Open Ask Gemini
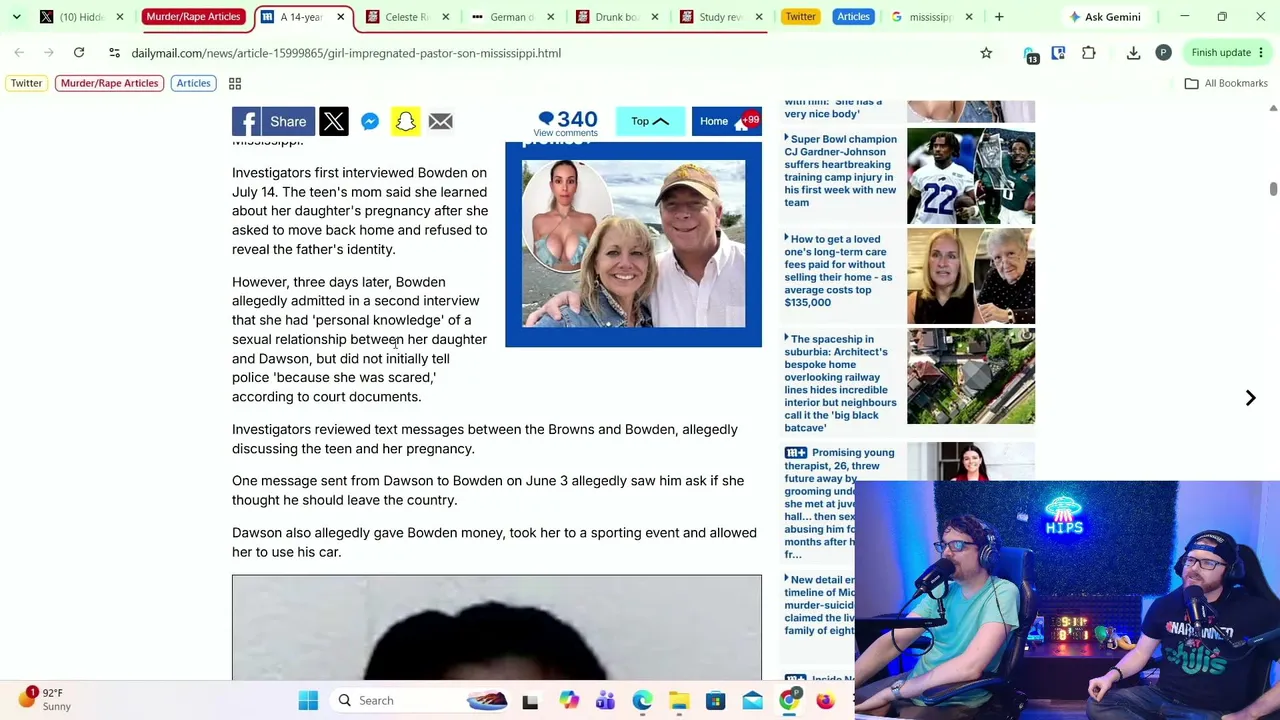Screen dimensions: 1280x720 coord(1104,17)
